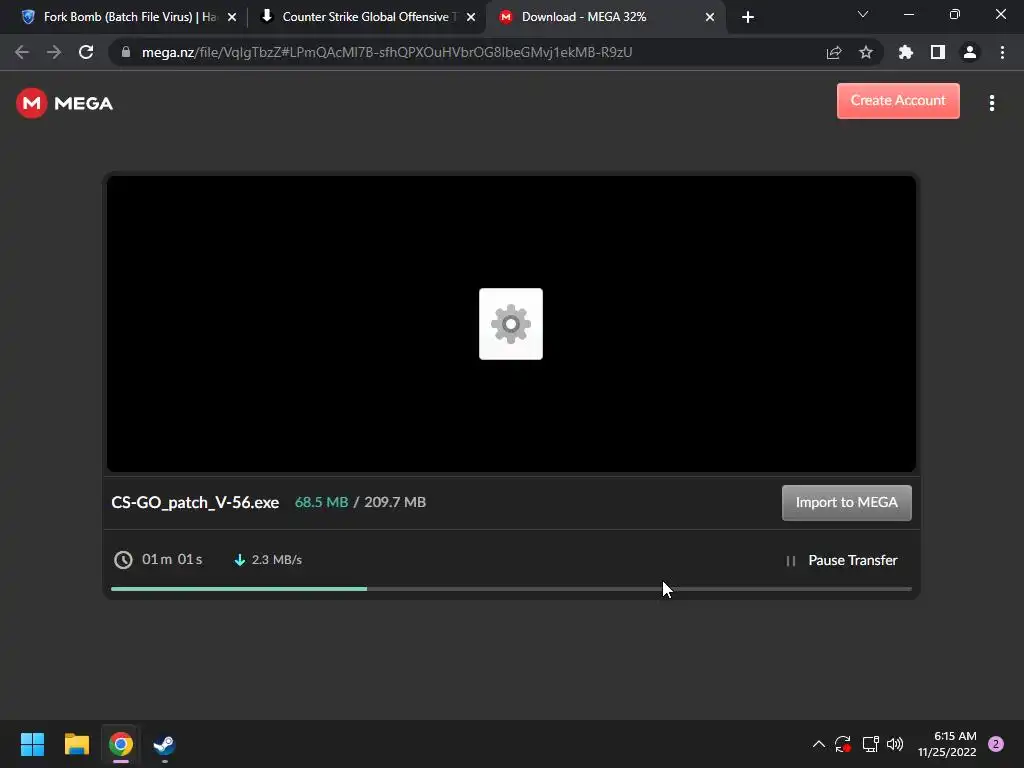Click the sync update tray icon
The width and height of the screenshot is (1024, 768).
tap(842, 744)
